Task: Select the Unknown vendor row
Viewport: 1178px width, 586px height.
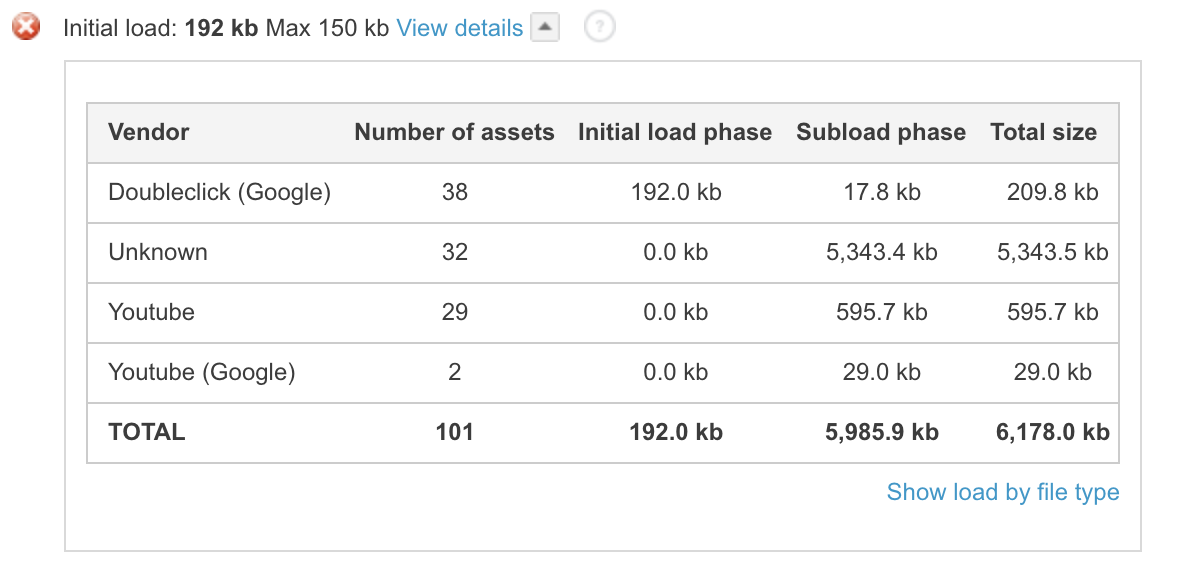Action: click(x=158, y=252)
